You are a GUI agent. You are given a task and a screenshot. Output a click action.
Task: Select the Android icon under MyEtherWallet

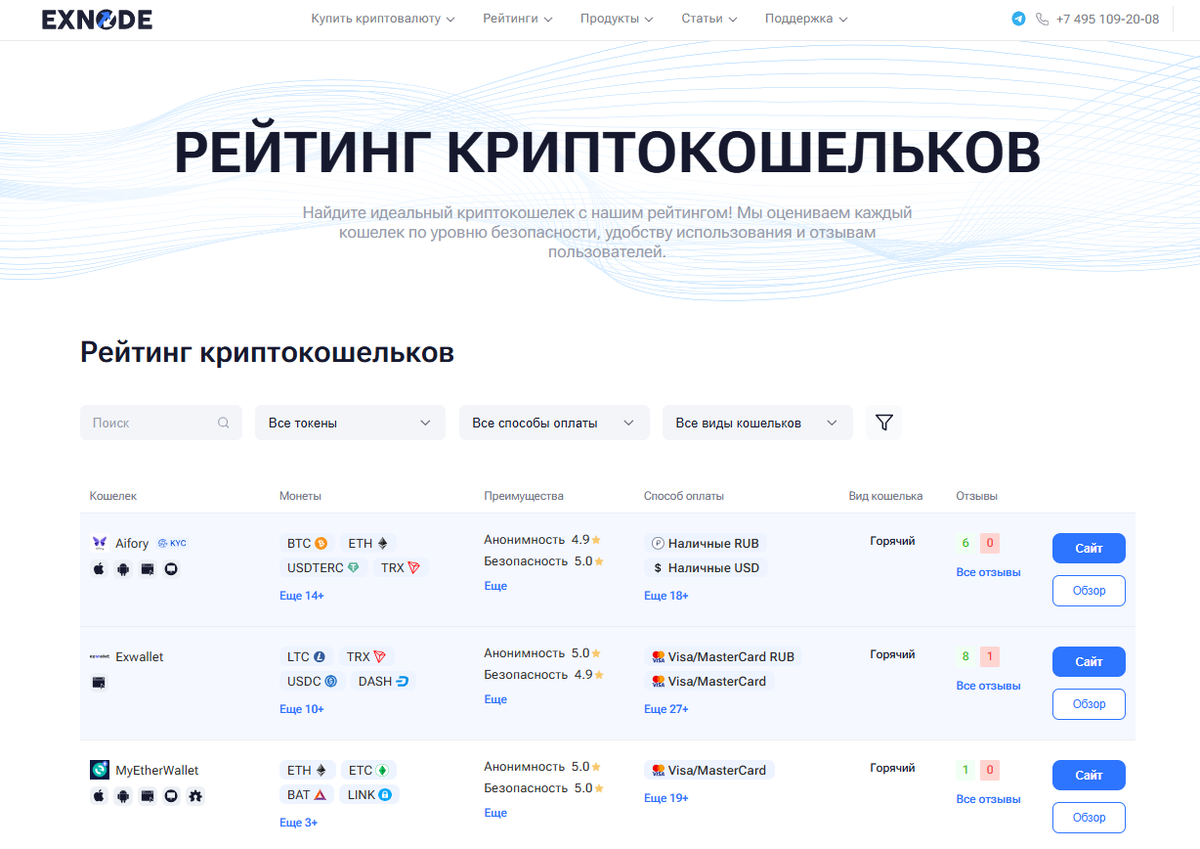(123, 796)
